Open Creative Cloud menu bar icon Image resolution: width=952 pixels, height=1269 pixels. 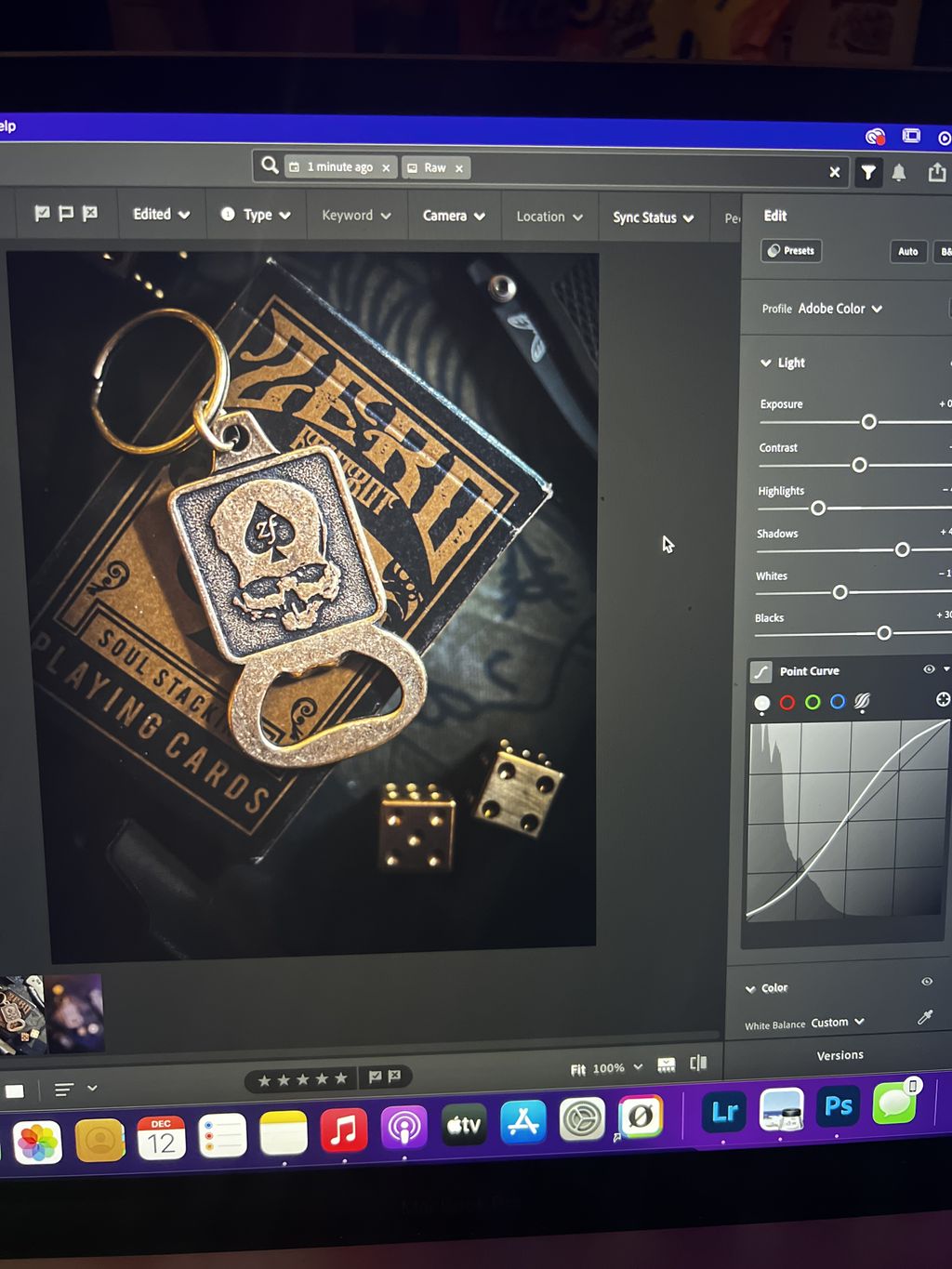point(875,137)
